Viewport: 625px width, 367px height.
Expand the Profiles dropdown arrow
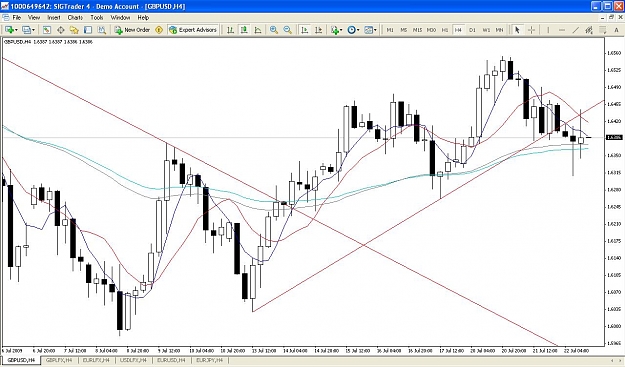(33, 30)
